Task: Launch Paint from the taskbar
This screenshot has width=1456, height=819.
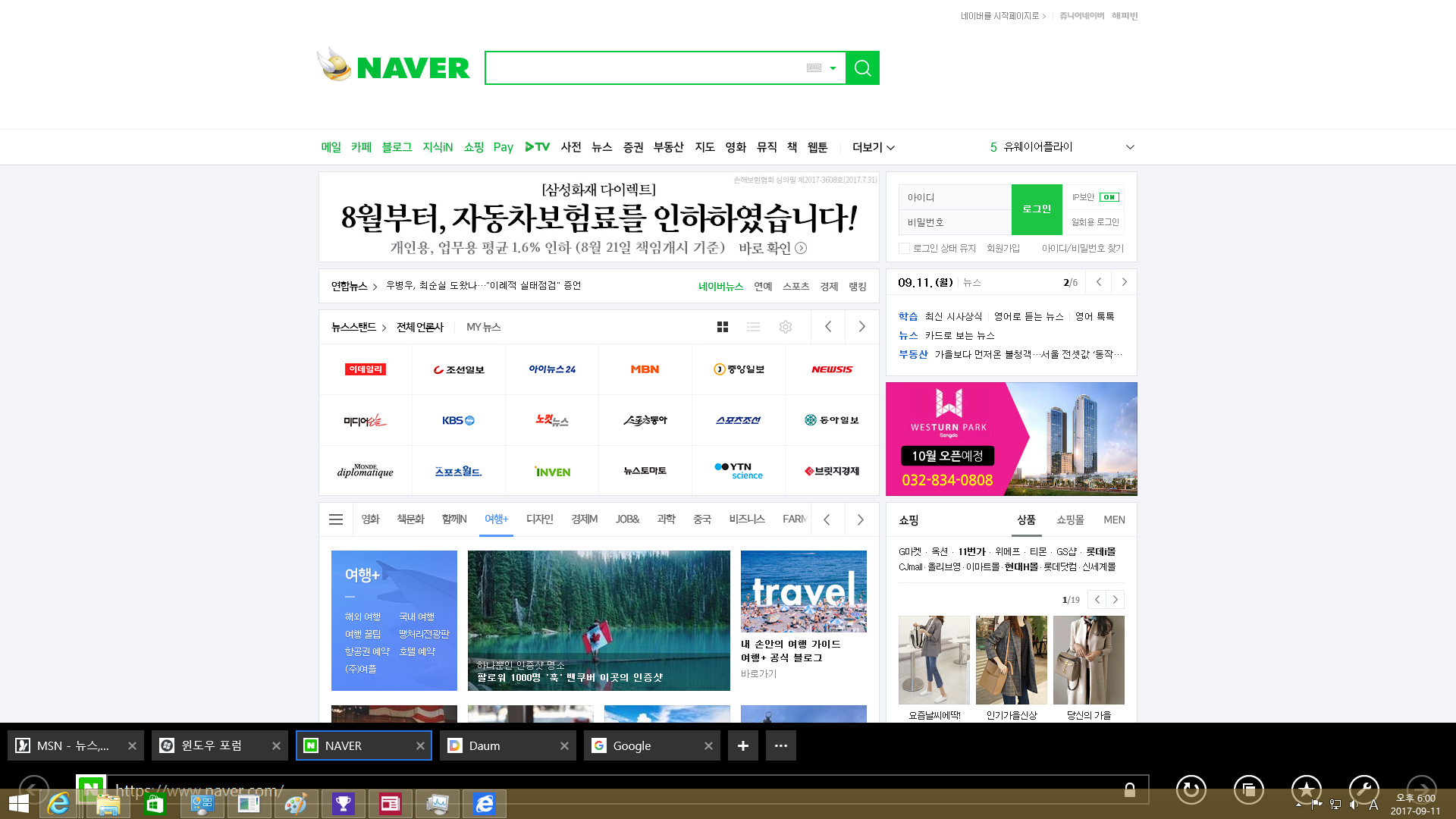Action: [296, 804]
